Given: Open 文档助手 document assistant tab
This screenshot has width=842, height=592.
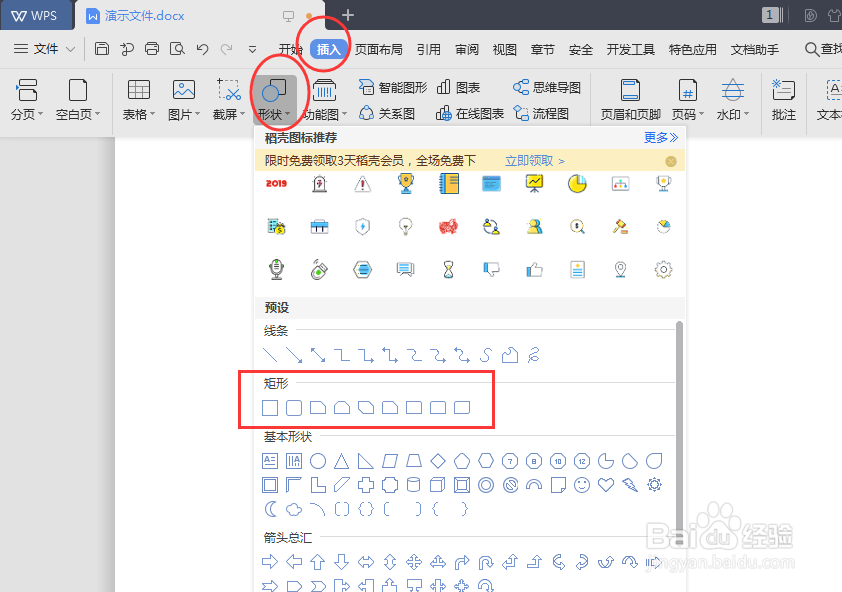Looking at the screenshot, I should click(754, 49).
